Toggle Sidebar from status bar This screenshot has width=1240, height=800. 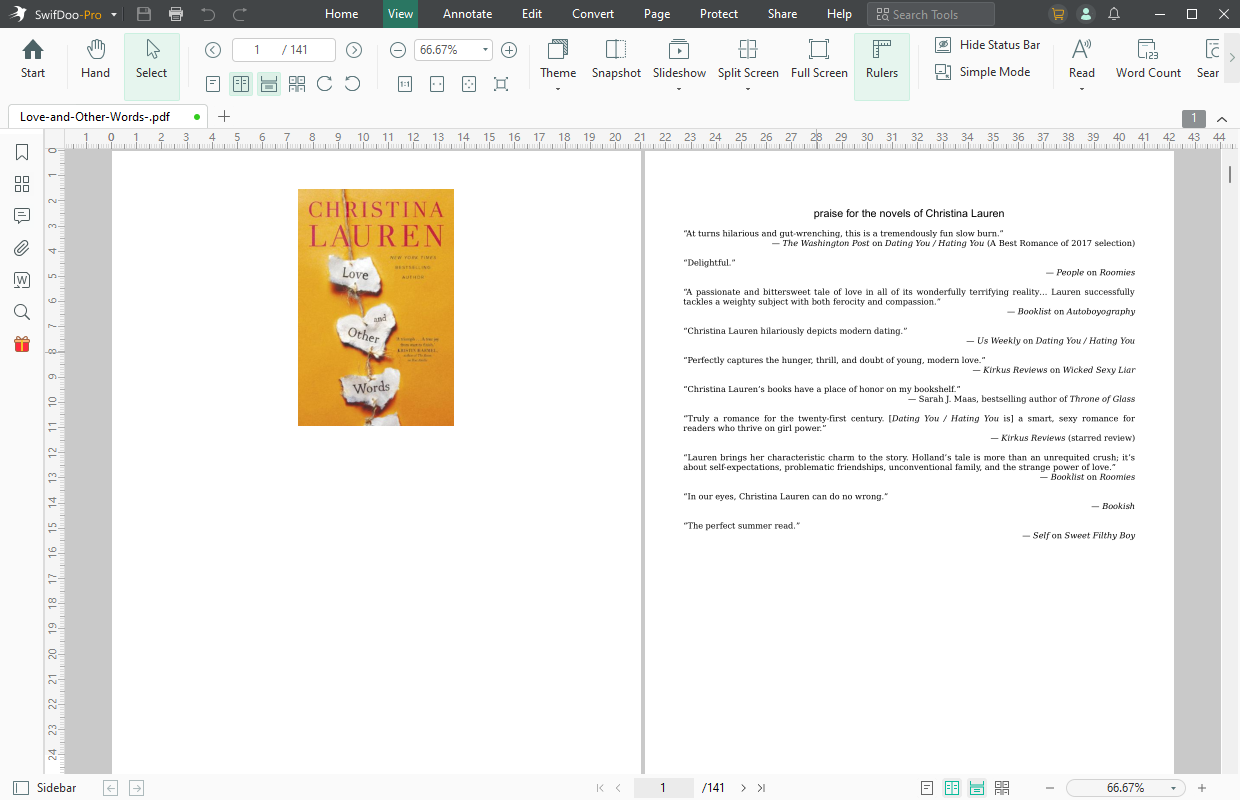coord(45,788)
